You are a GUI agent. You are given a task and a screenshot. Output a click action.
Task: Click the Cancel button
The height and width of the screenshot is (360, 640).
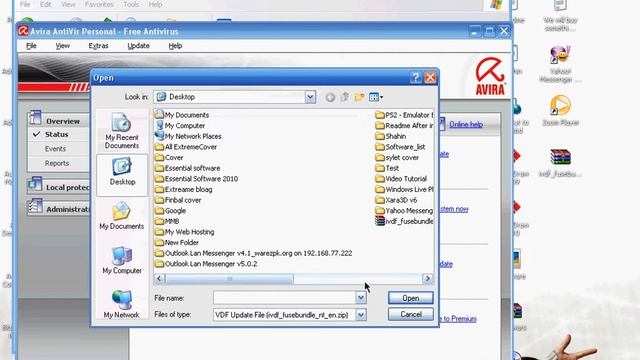click(x=411, y=314)
